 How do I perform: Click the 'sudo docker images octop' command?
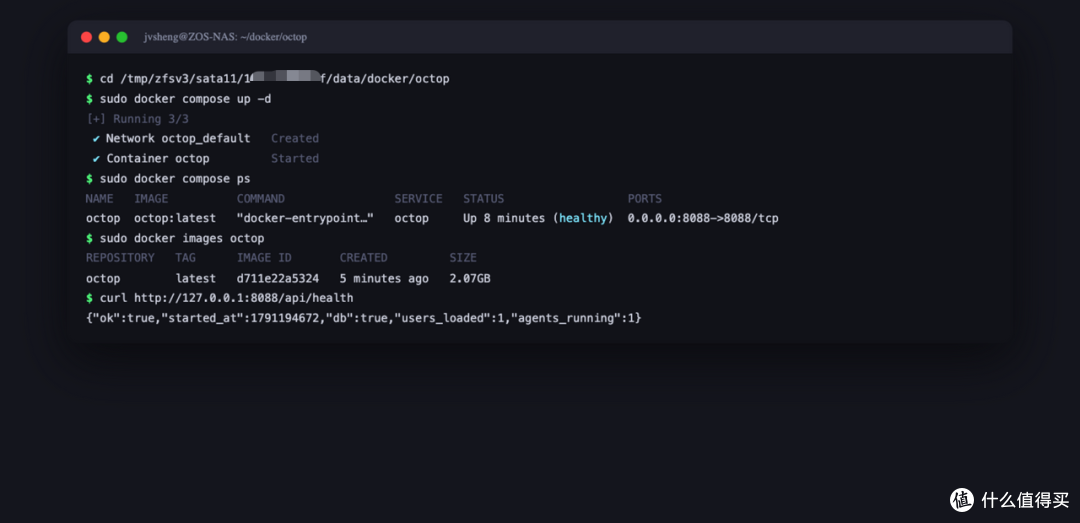(182, 238)
